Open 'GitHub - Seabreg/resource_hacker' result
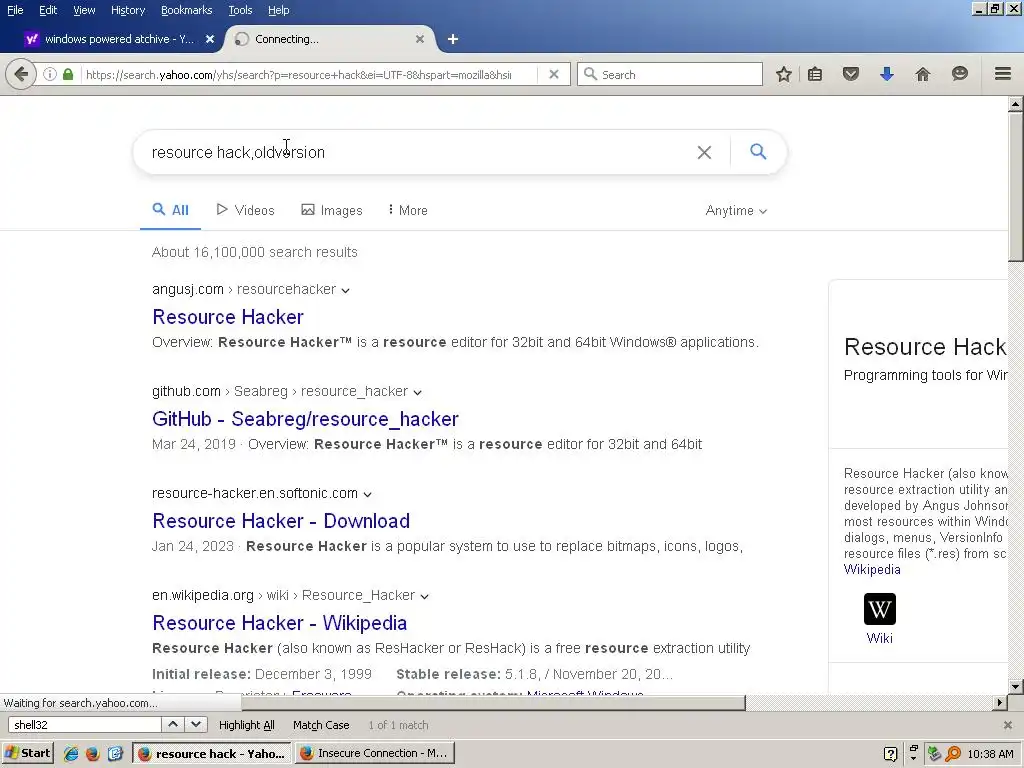This screenshot has width=1024, height=768. click(306, 419)
